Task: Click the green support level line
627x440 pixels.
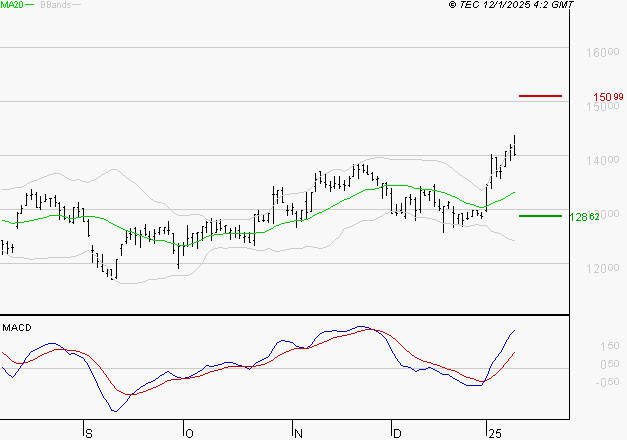Action: tap(540, 216)
